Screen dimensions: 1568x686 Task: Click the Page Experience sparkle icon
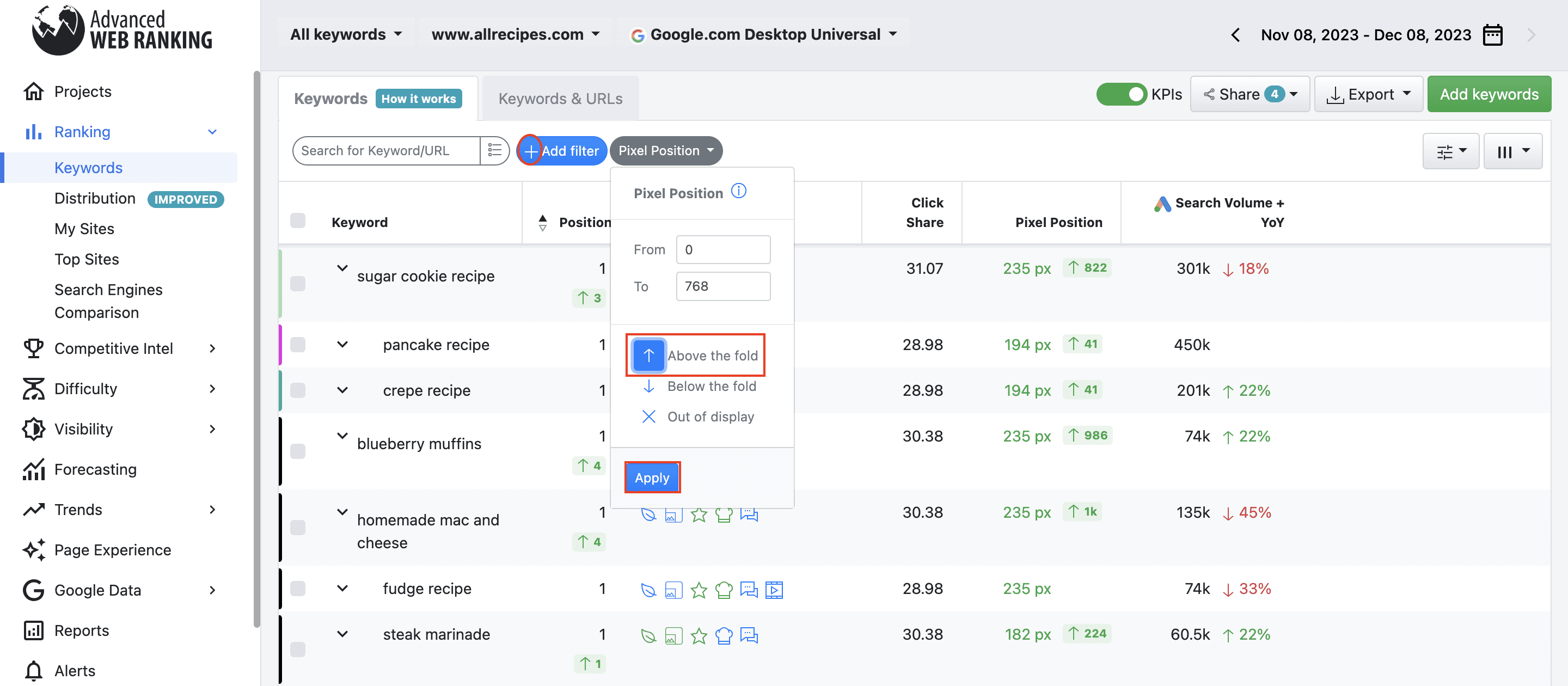33,550
